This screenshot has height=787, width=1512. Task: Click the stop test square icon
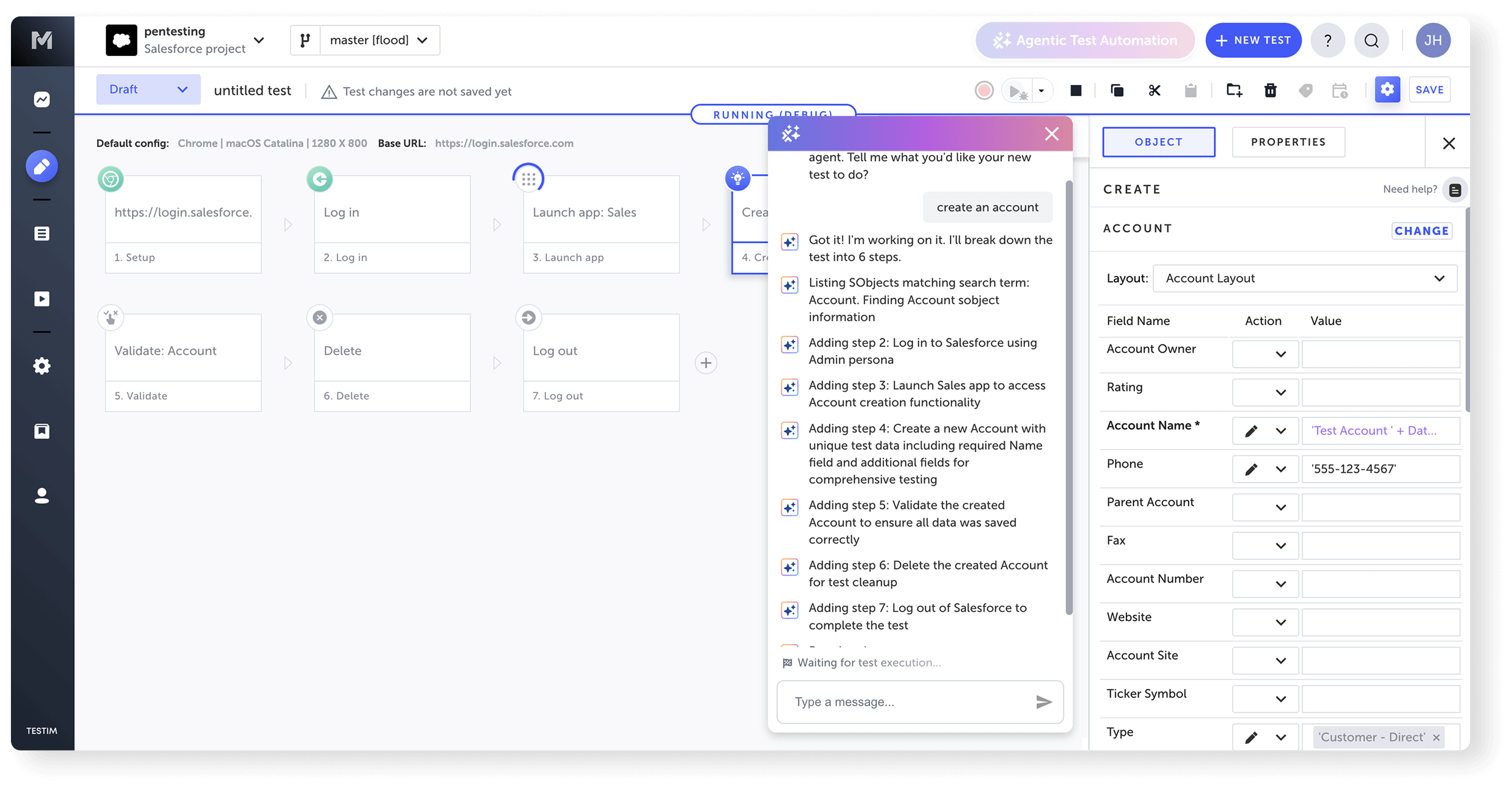coord(1075,91)
